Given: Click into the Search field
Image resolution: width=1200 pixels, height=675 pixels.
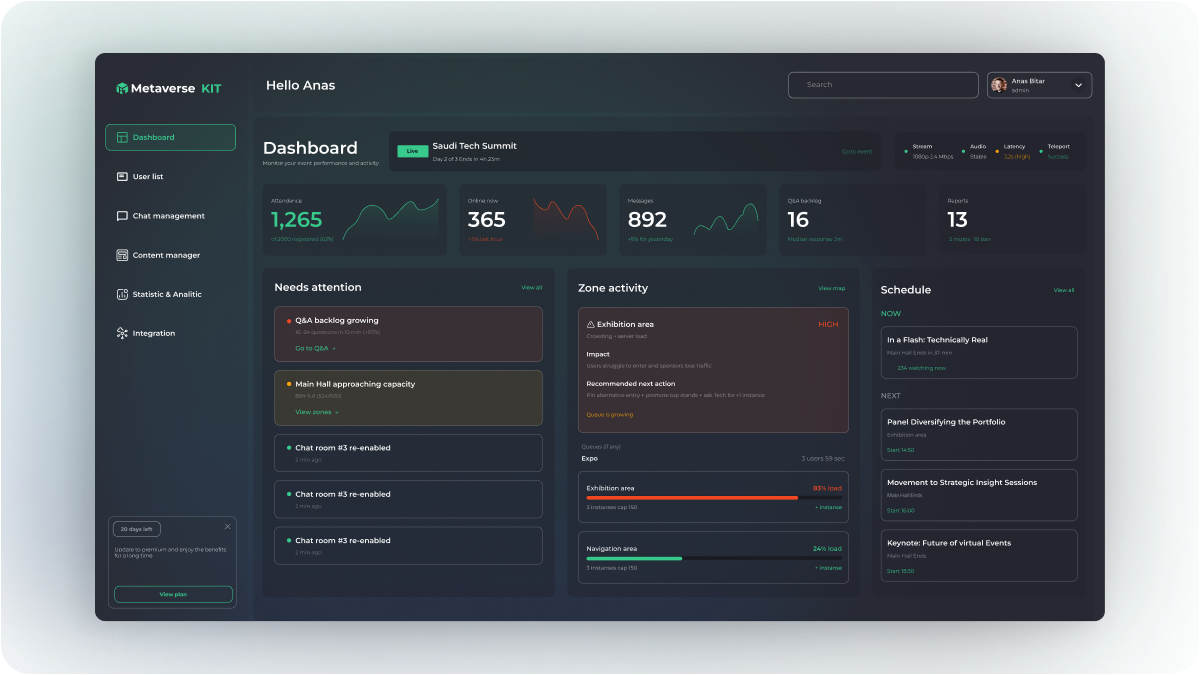Looking at the screenshot, I should coord(883,85).
